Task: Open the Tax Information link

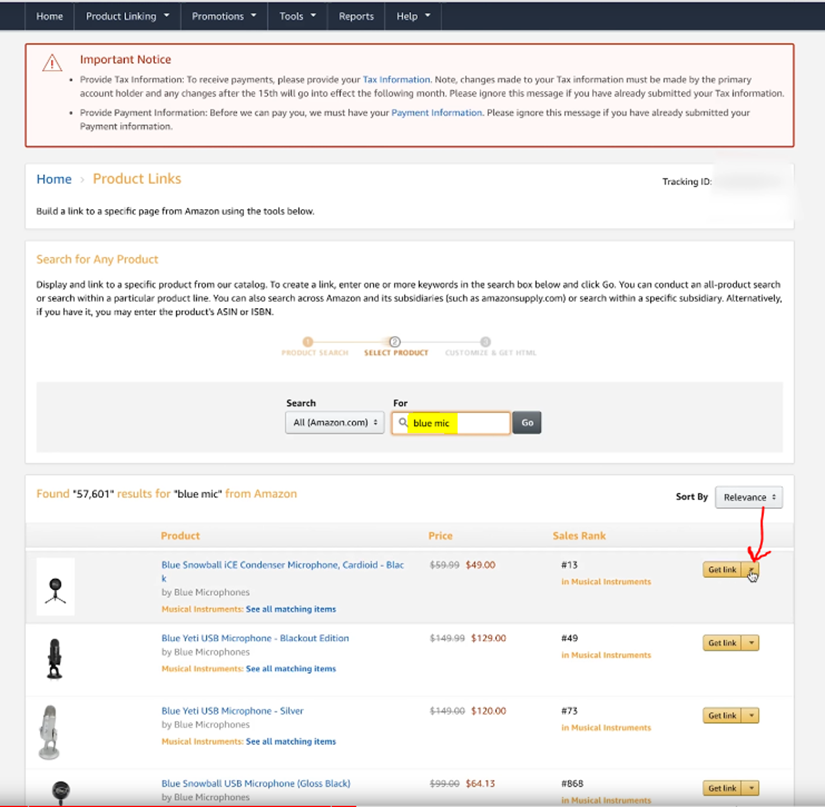Action: [396, 79]
